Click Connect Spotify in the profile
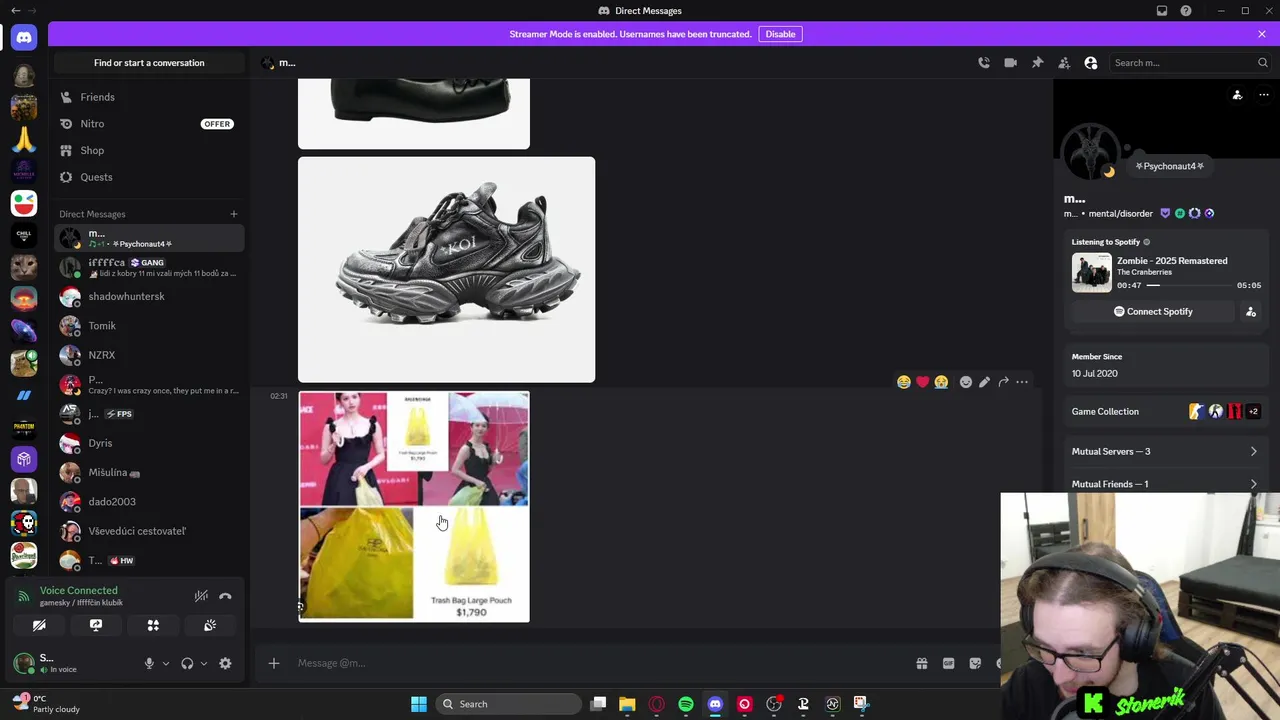 1153,312
